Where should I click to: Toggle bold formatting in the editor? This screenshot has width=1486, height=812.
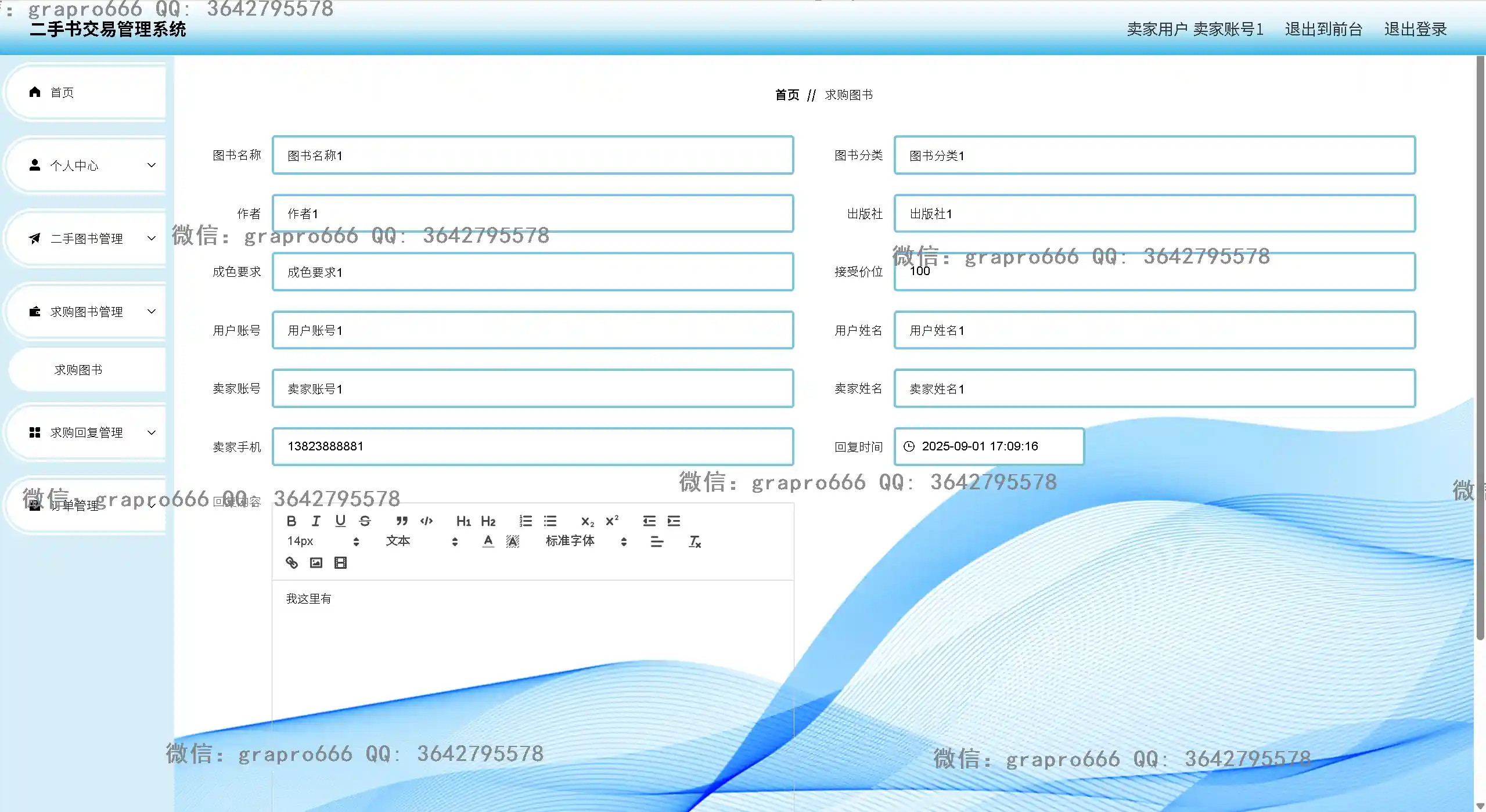[292, 521]
